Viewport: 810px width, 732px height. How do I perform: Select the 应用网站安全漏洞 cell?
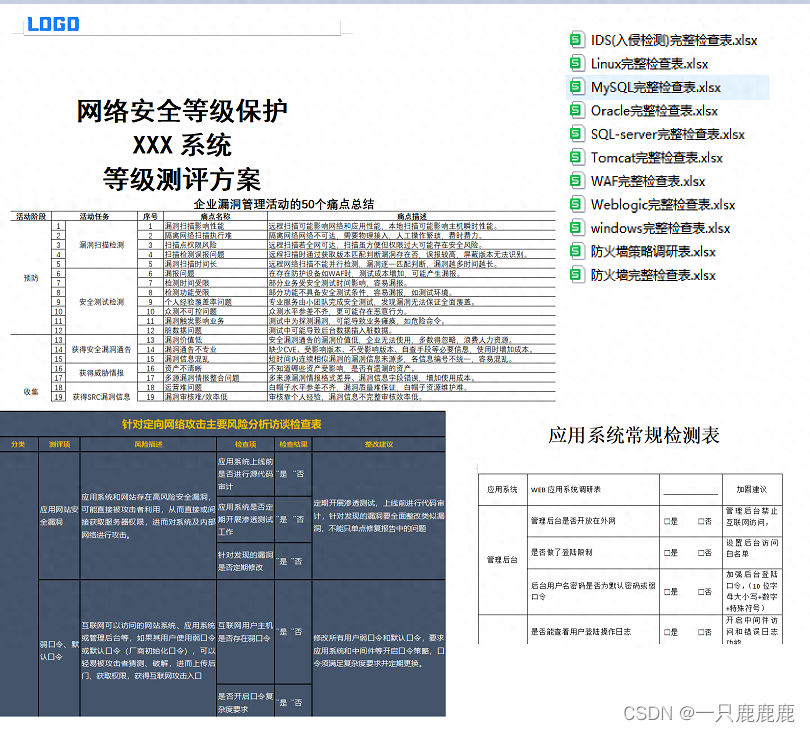[x=59, y=516]
